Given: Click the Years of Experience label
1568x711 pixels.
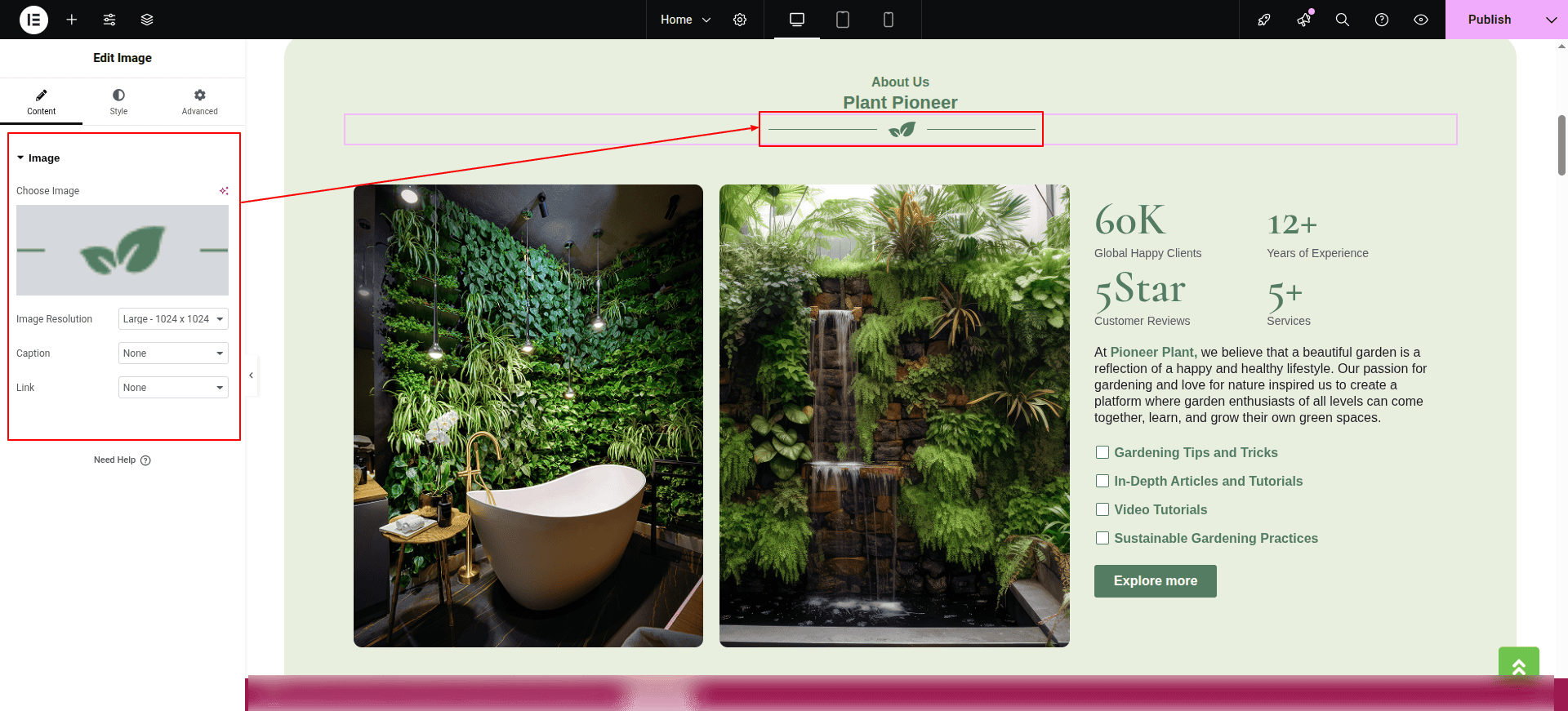Looking at the screenshot, I should (x=1318, y=253).
